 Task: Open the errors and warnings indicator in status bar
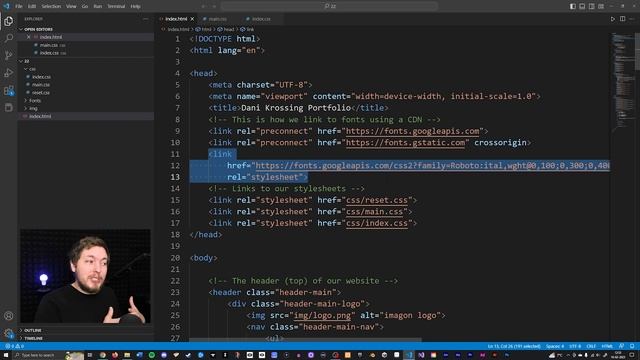tap(14, 346)
